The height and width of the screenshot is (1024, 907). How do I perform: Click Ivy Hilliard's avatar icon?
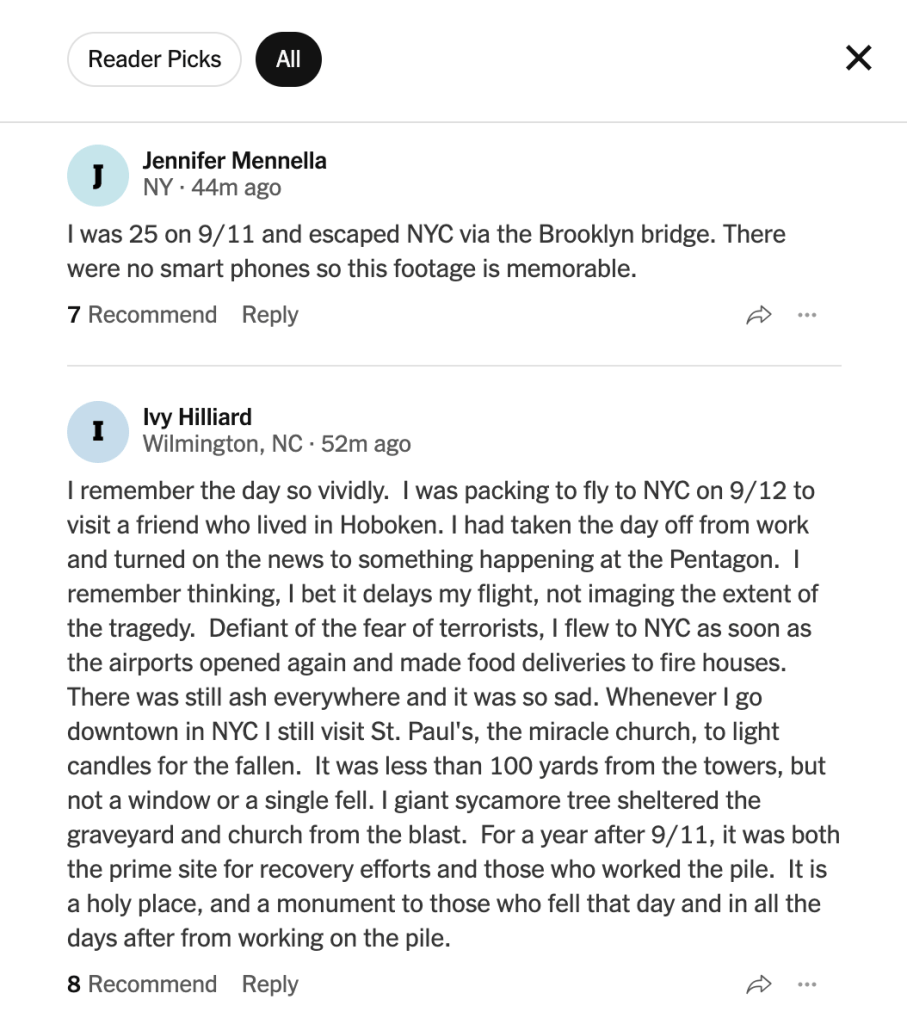[x=98, y=432]
